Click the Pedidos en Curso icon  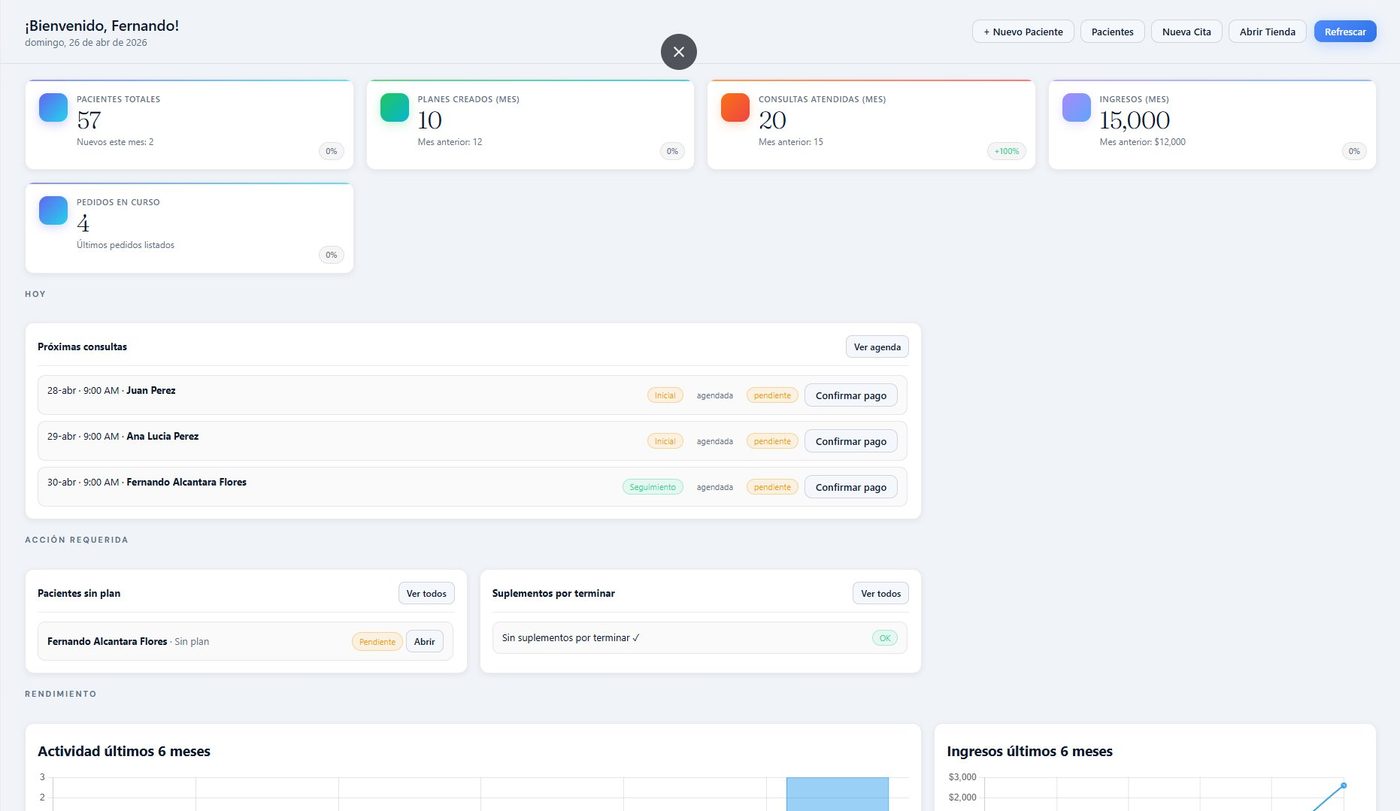[53, 210]
